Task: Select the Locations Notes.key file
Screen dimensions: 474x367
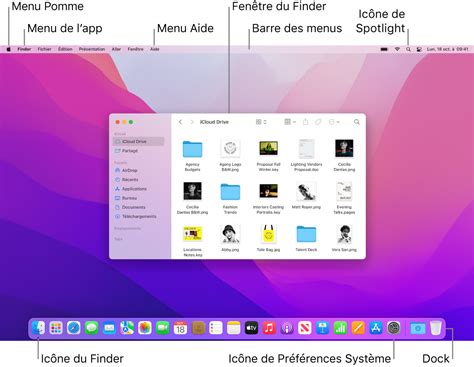Action: (x=192, y=234)
